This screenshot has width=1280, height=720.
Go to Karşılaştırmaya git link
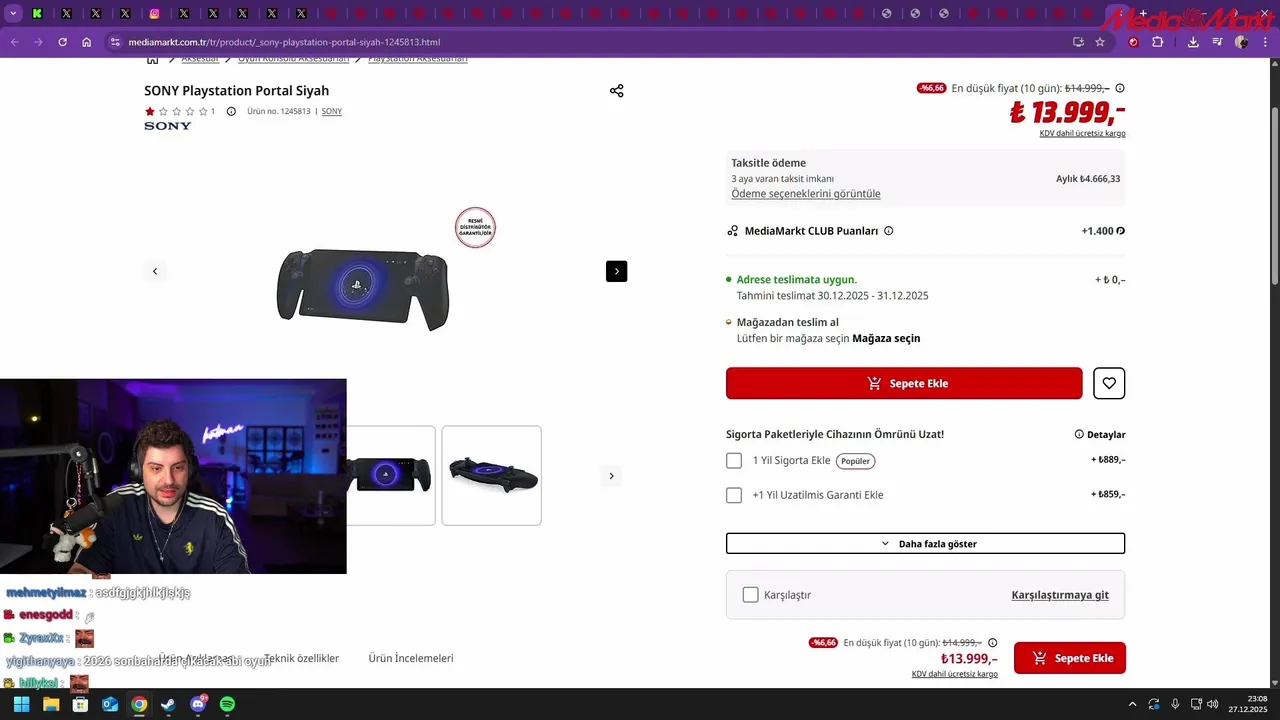pos(1060,595)
